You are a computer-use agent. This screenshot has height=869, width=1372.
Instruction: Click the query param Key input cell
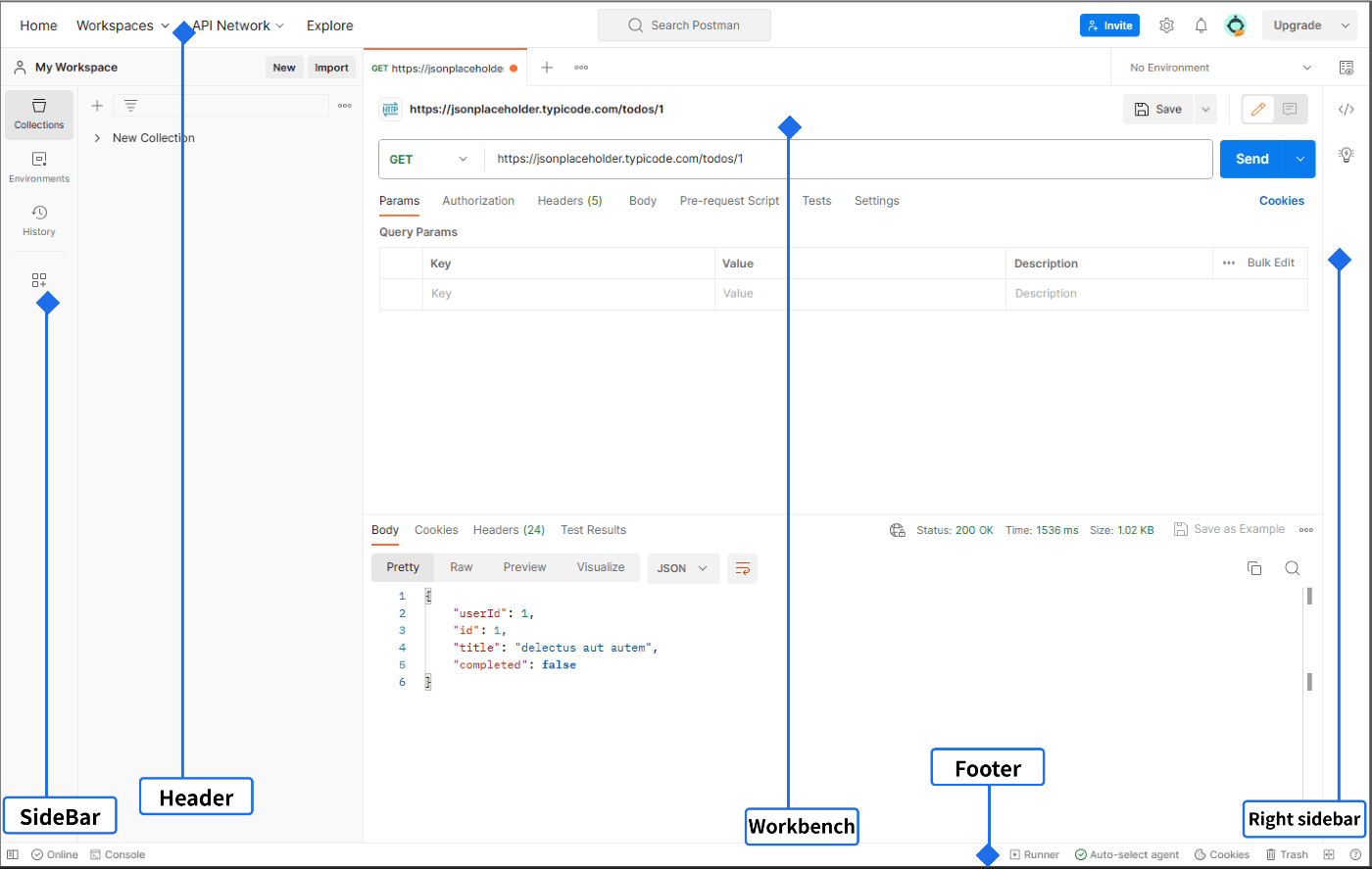pyautogui.click(x=568, y=294)
